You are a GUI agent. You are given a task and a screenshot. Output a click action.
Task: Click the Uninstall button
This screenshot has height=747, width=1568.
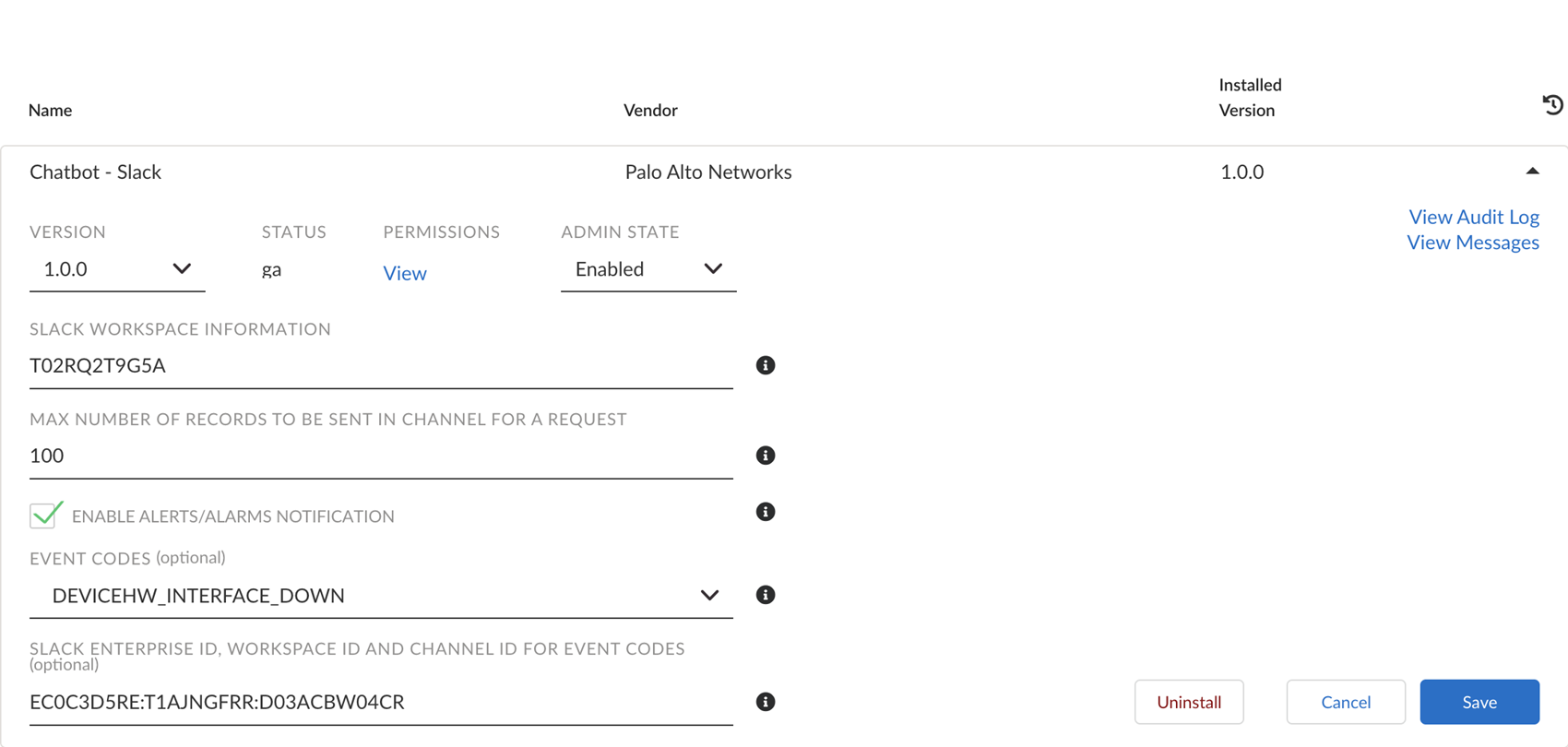click(x=1188, y=702)
